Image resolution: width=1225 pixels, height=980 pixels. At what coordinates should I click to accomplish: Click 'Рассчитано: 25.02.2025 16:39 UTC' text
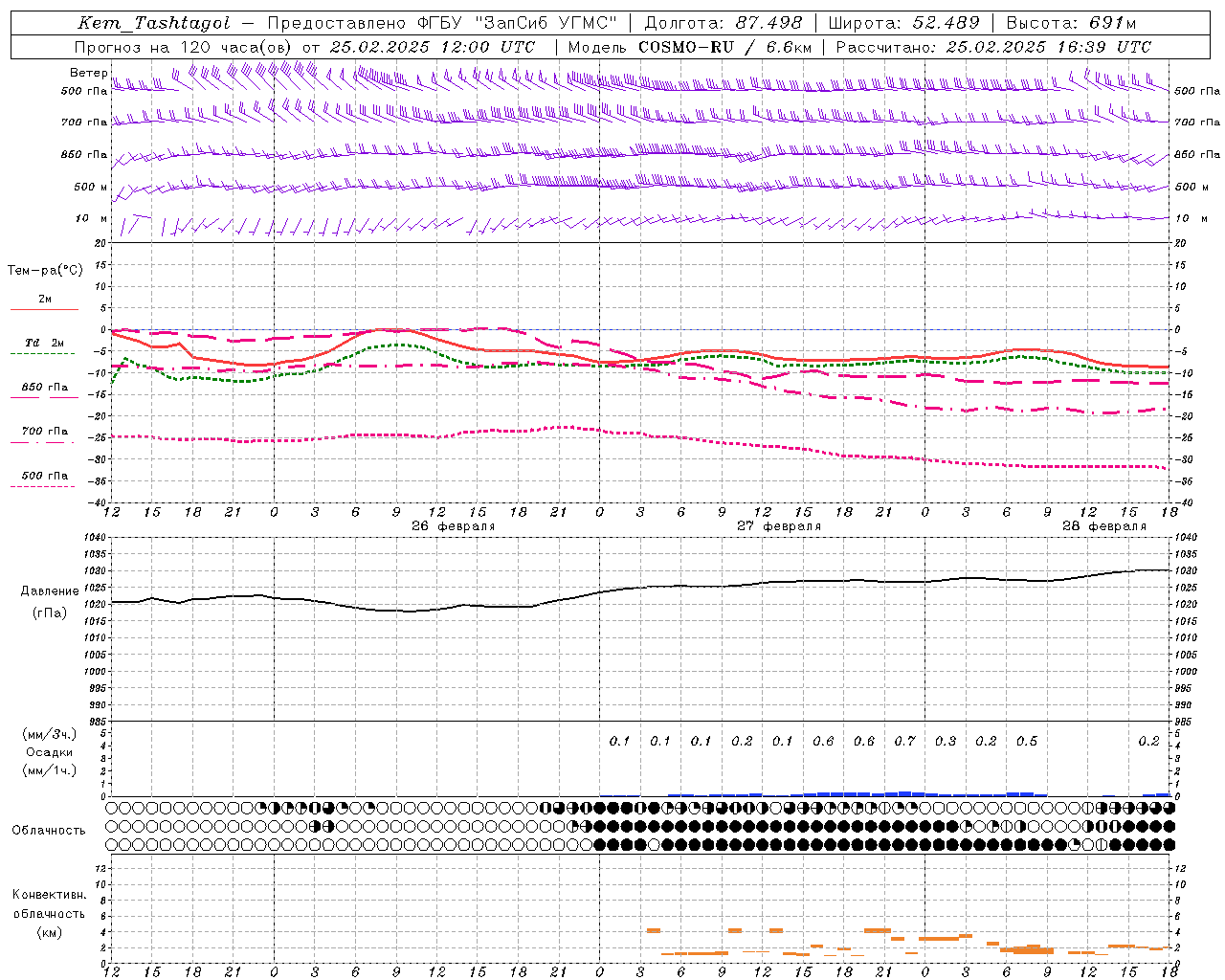993,47
